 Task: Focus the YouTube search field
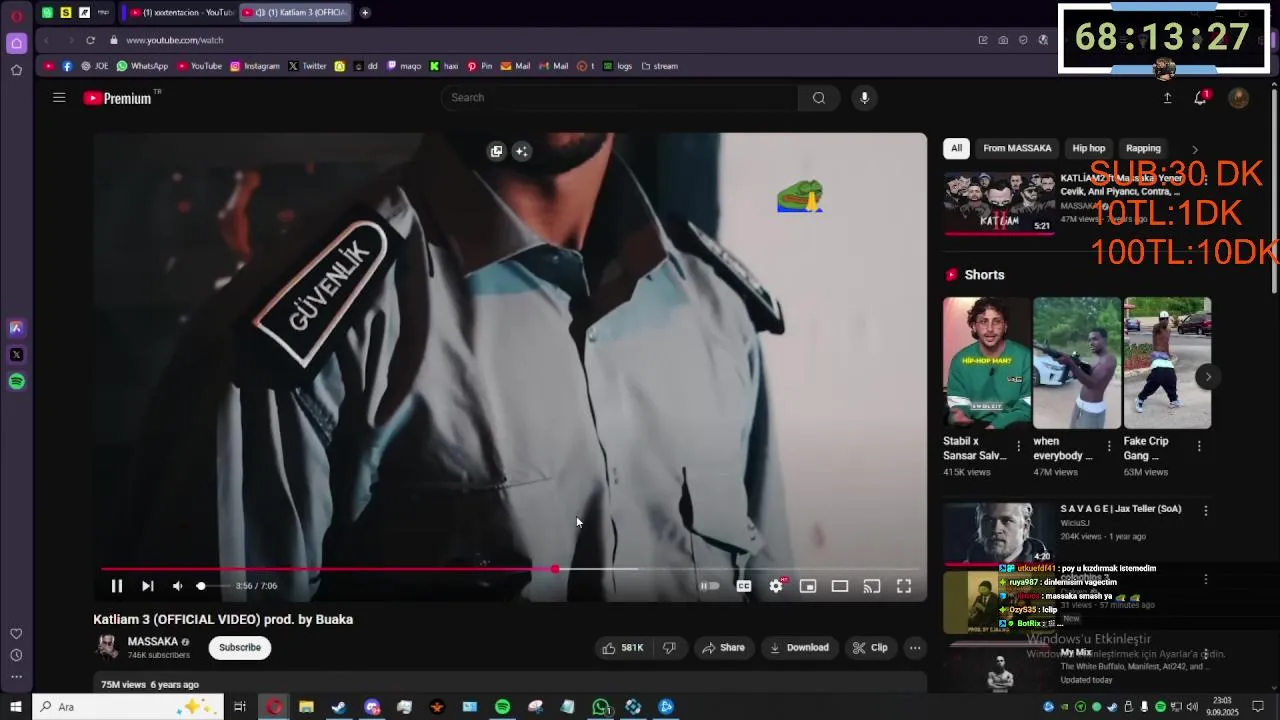620,98
